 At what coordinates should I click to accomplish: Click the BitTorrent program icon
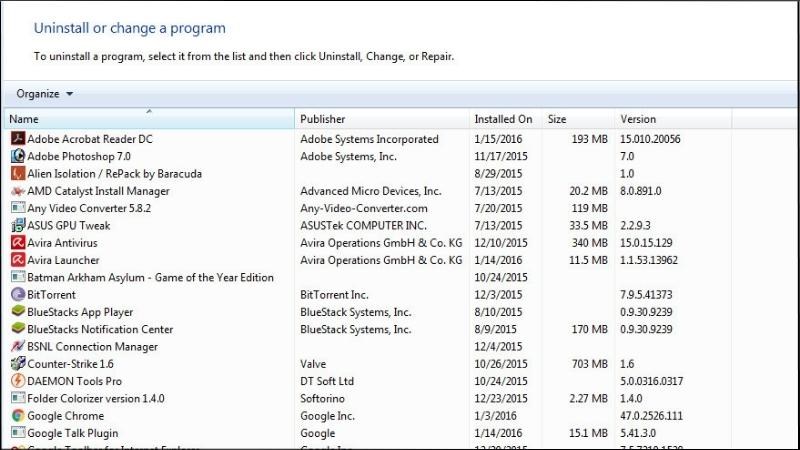[17, 295]
